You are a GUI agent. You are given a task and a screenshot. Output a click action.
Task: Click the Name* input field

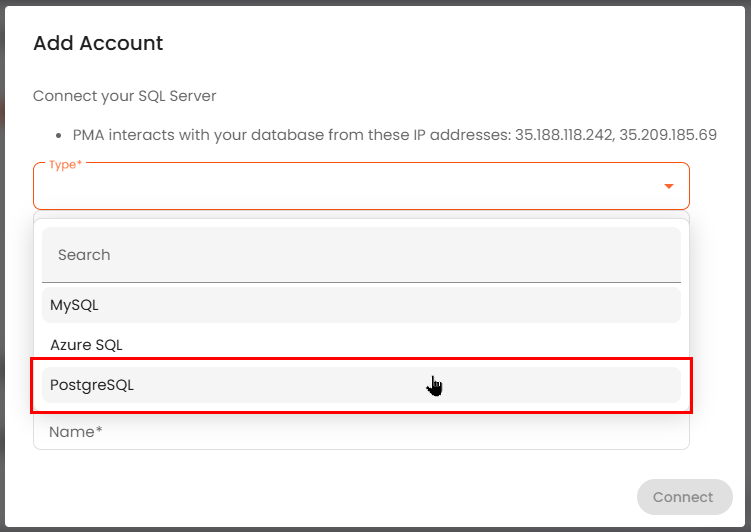(360, 433)
